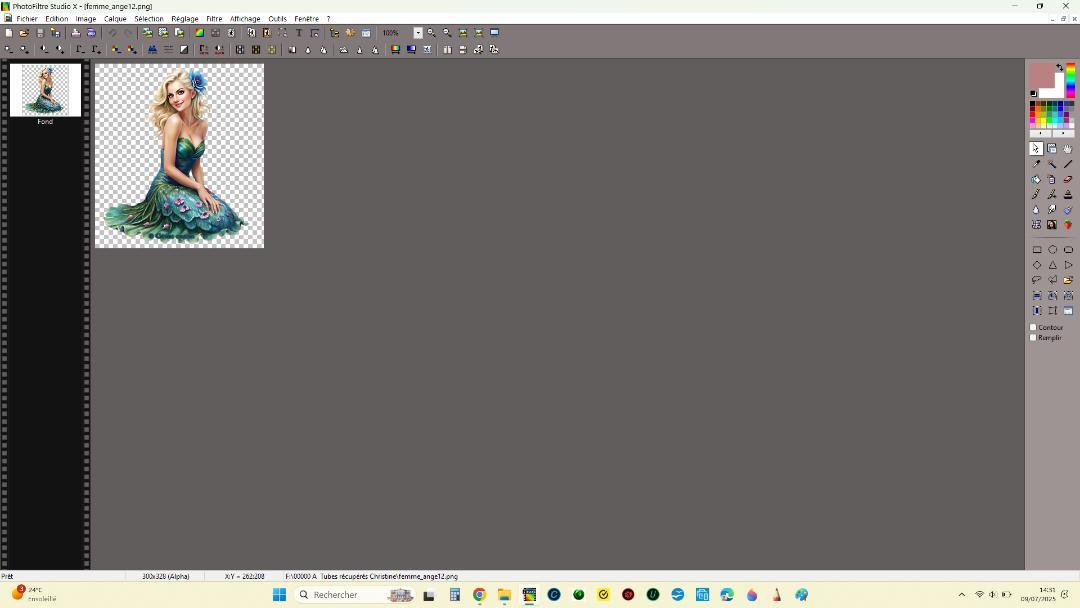Click the Windows Start button
The image size is (1080, 608).
(x=279, y=595)
